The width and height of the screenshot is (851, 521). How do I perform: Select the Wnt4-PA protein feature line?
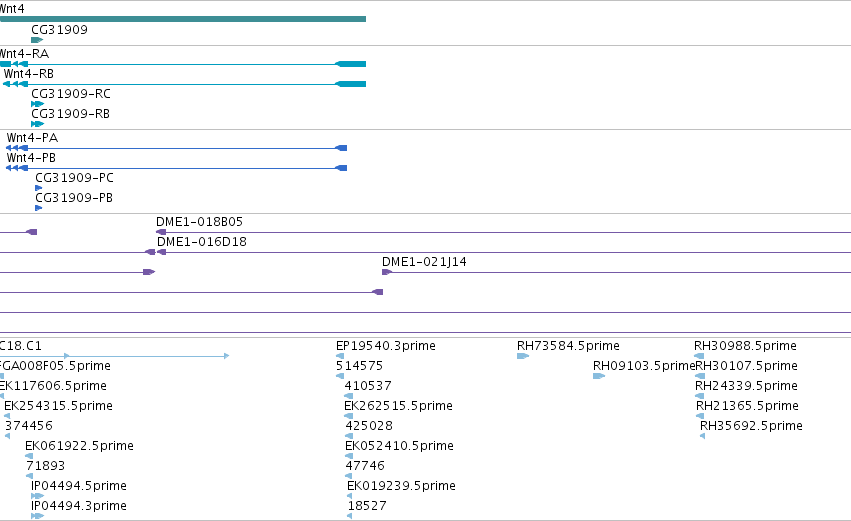point(176,148)
